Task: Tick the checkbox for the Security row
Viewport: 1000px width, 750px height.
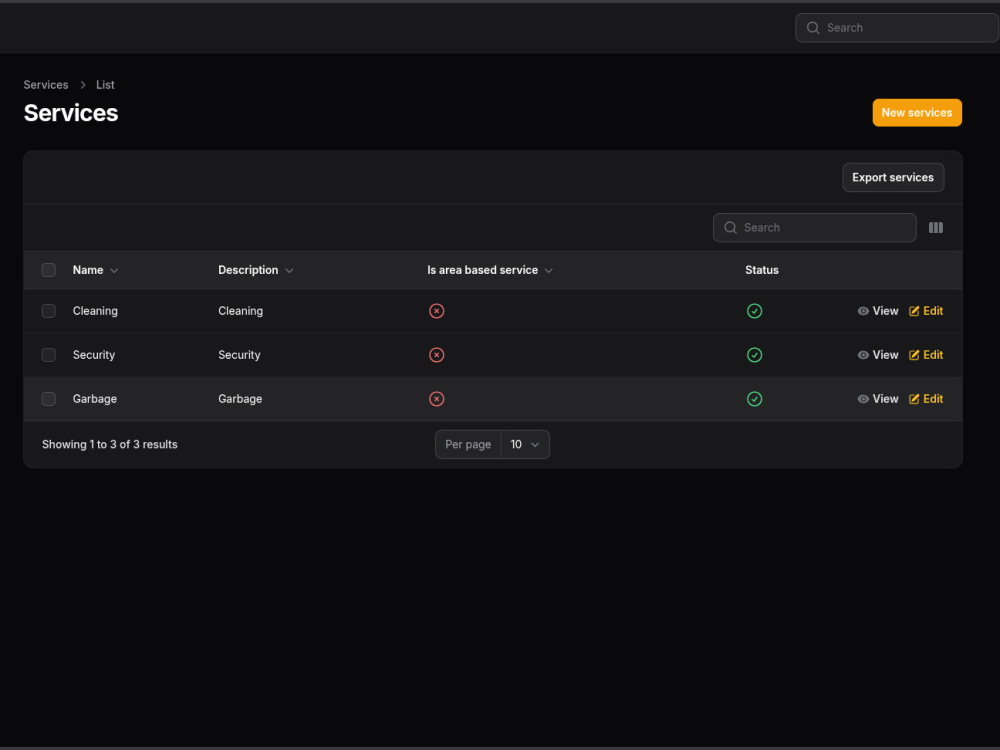Action: pyautogui.click(x=48, y=355)
